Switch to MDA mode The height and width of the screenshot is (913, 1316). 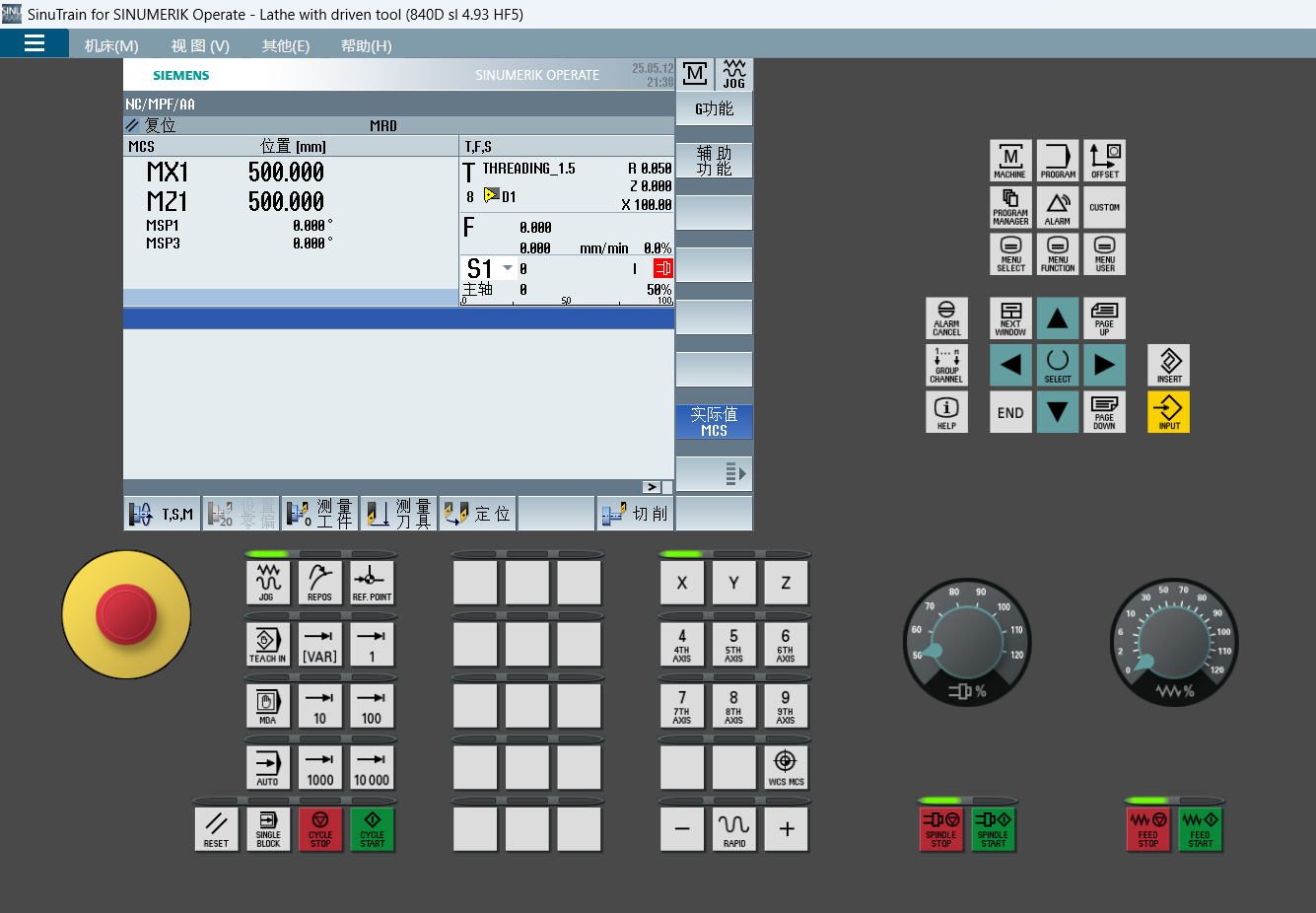click(x=268, y=706)
